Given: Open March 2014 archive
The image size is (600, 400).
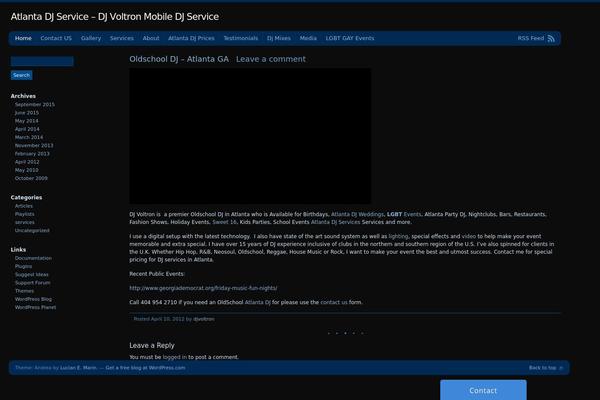Looking at the screenshot, I should click(x=29, y=137).
